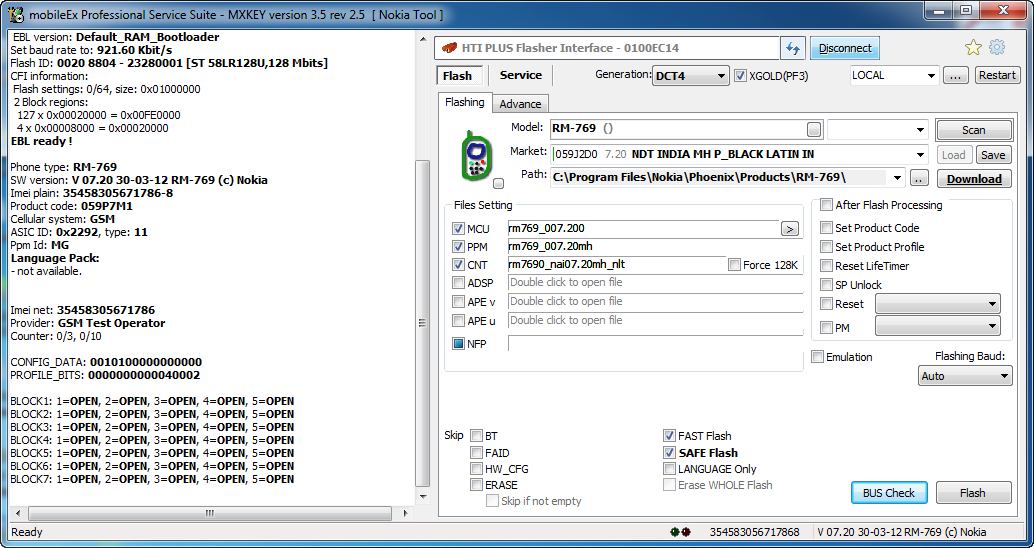Click the ellipsis button next to LOCAL
1034x548 pixels.
click(956, 76)
